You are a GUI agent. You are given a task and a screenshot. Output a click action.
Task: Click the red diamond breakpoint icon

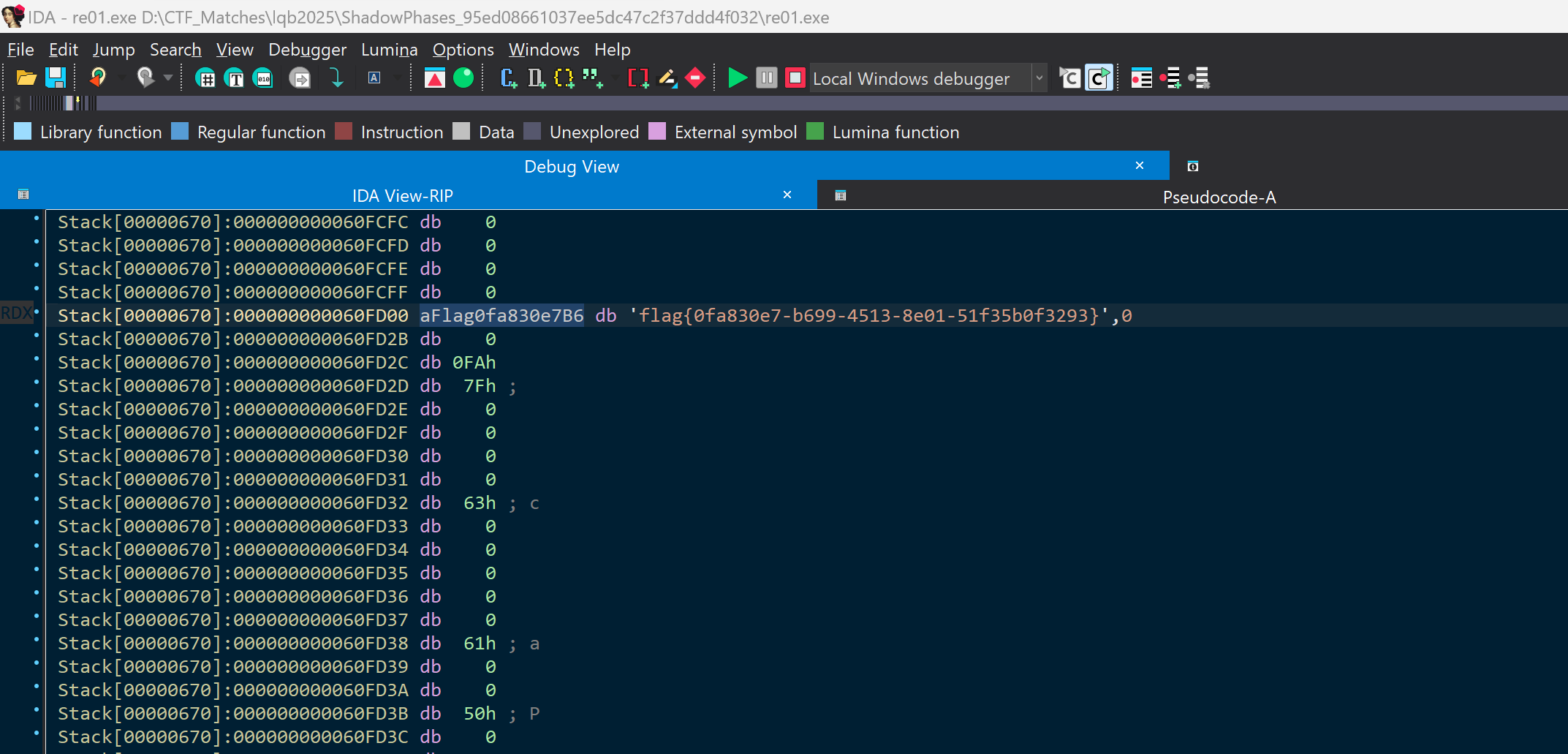(x=695, y=78)
